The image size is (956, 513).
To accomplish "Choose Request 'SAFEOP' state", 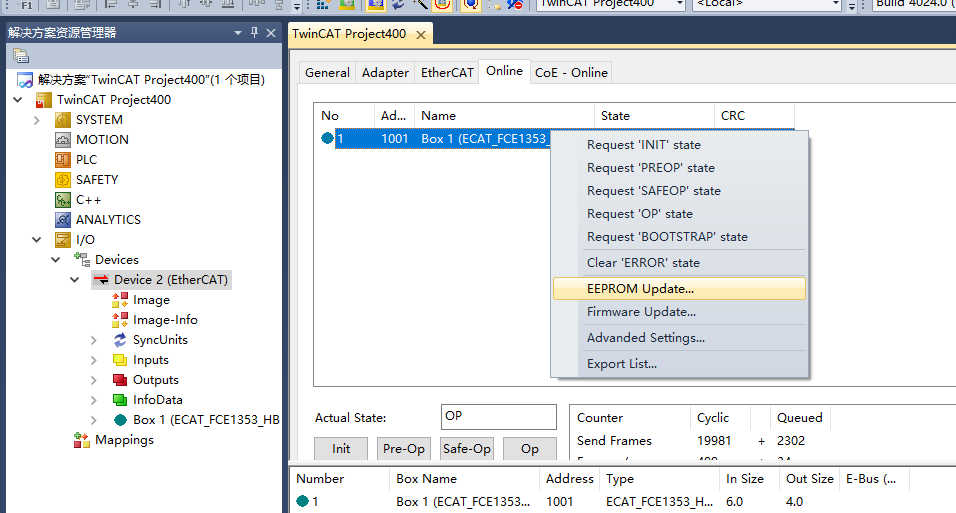I will tap(679, 191).
